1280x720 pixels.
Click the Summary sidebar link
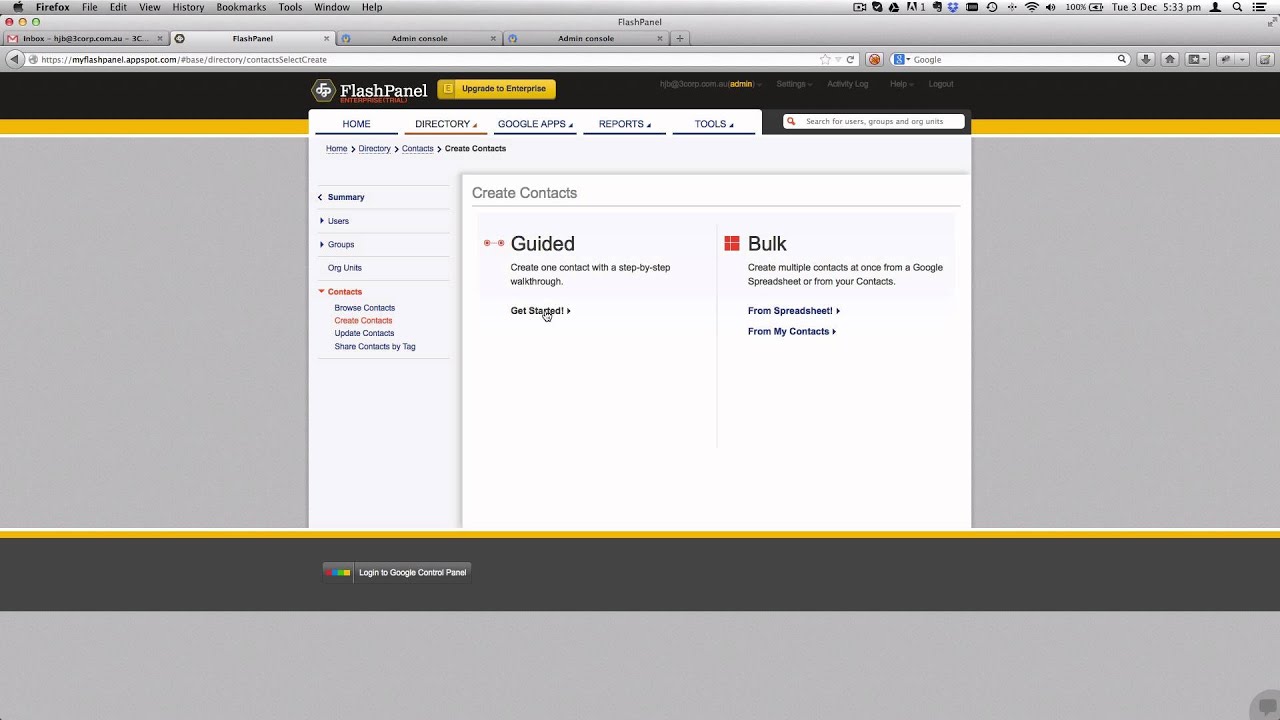345,197
